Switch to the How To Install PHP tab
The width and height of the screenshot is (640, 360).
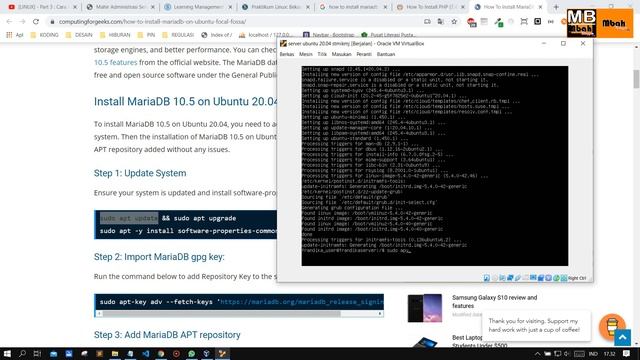point(431,7)
